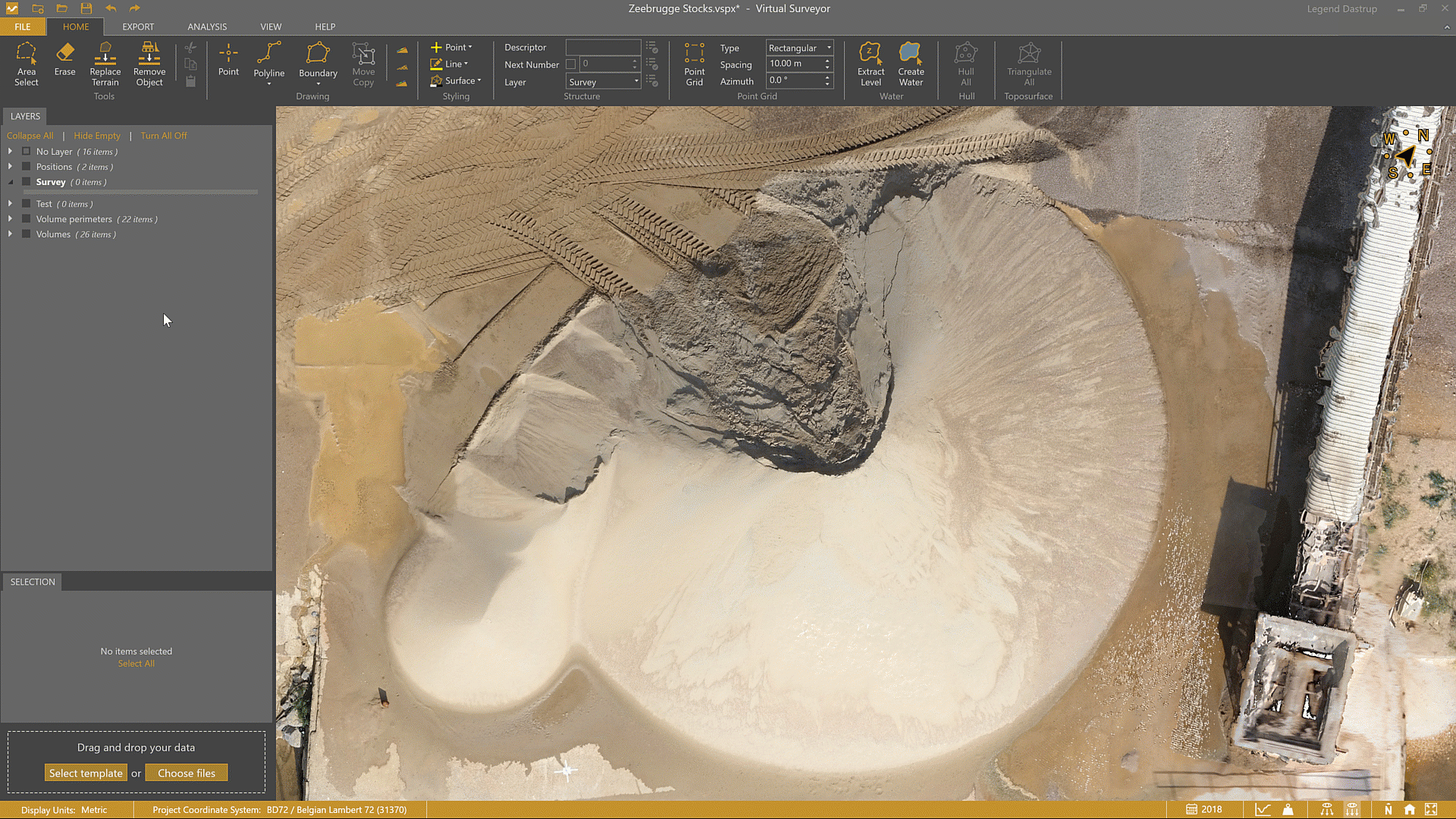Open the Replace Terrain tool
1456x819 pixels.
(x=105, y=64)
